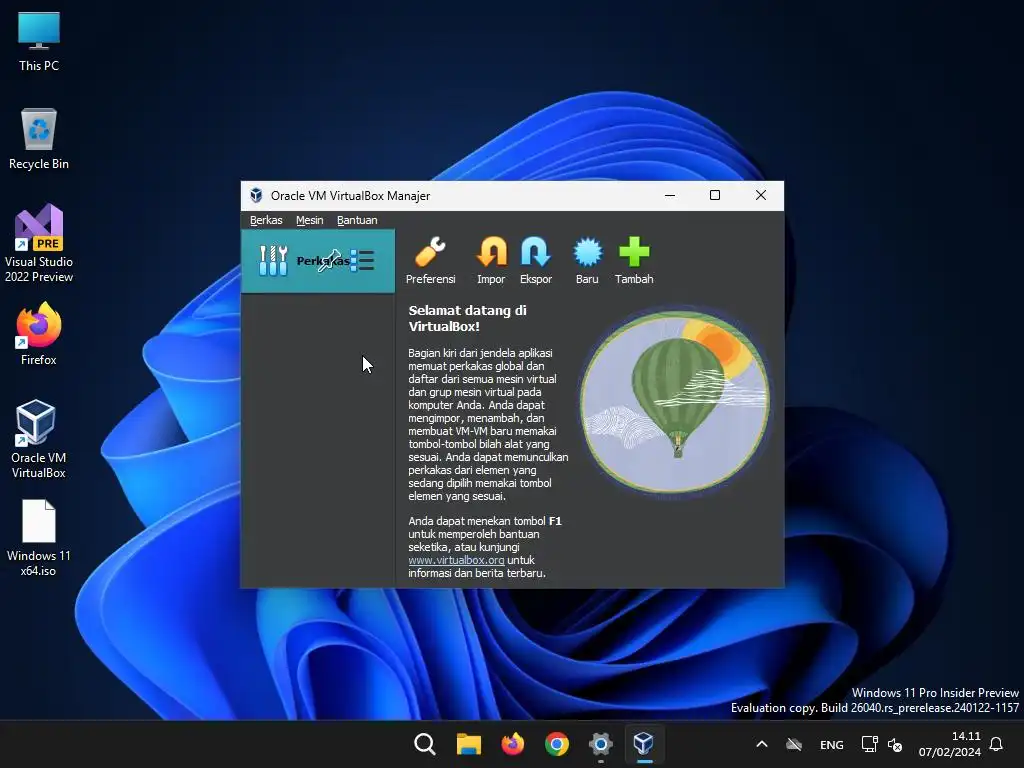Screen dimensions: 1024x768
Task: Open the Perkakas list menu icon
Action: pyautogui.click(x=362, y=261)
